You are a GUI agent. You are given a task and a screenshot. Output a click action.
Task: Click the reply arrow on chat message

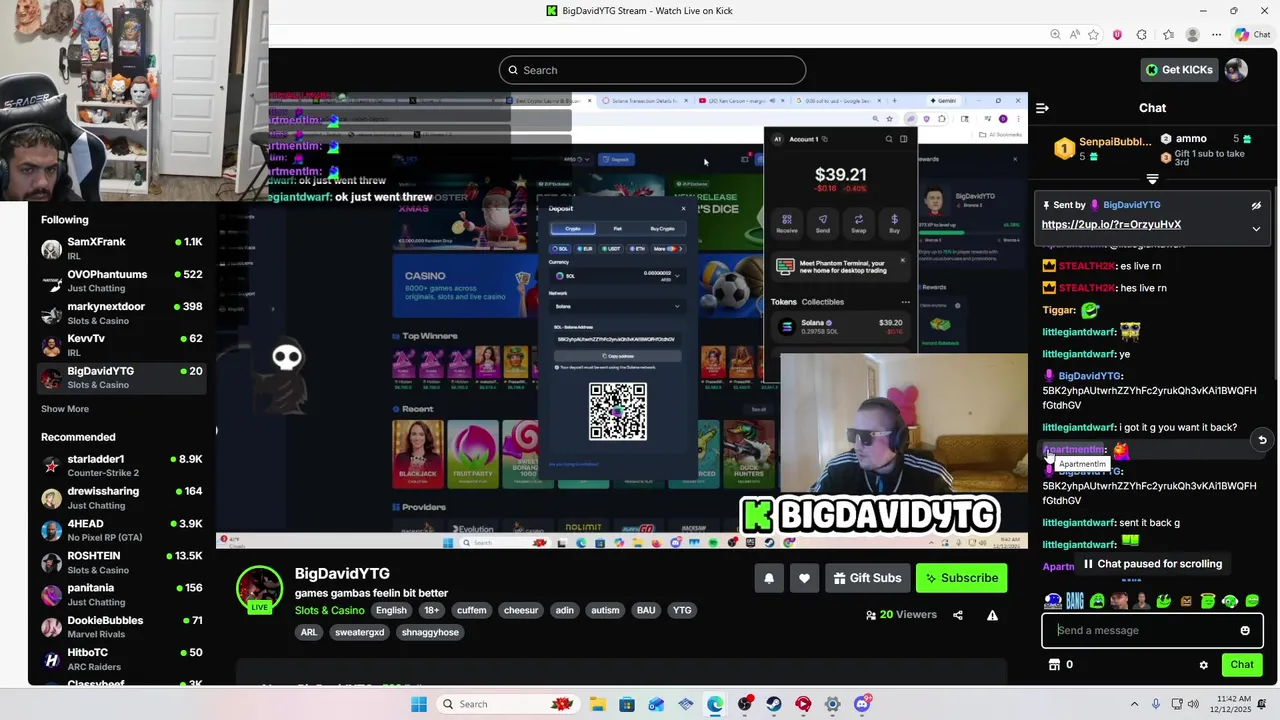1262,440
